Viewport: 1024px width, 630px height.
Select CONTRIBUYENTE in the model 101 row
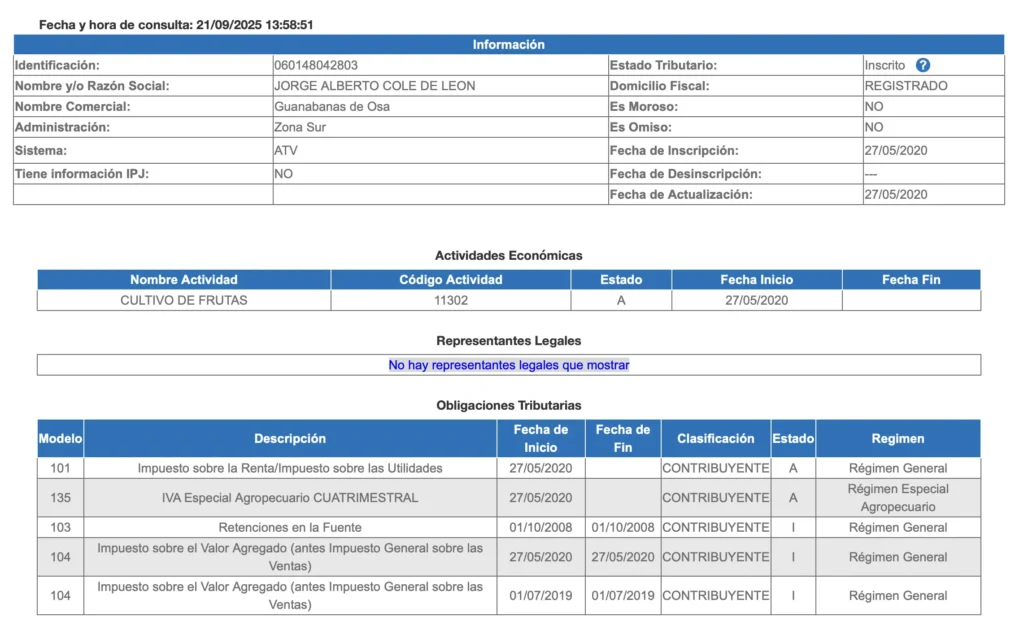point(716,468)
